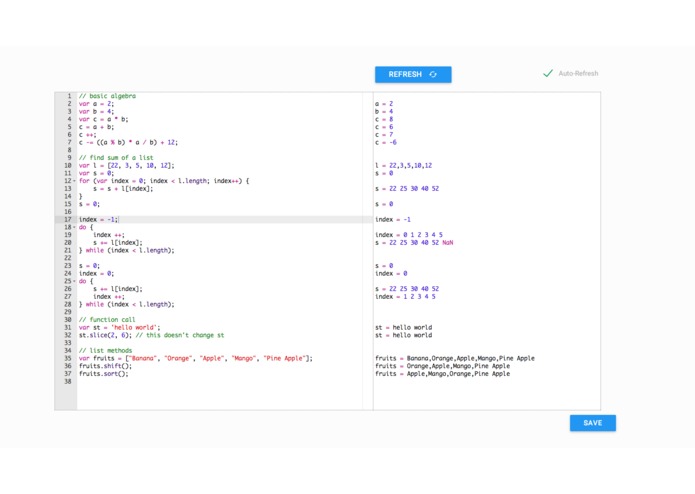Click the line 'fruits.shift();'
Screen dimensions: 695x494
[x=105, y=366]
